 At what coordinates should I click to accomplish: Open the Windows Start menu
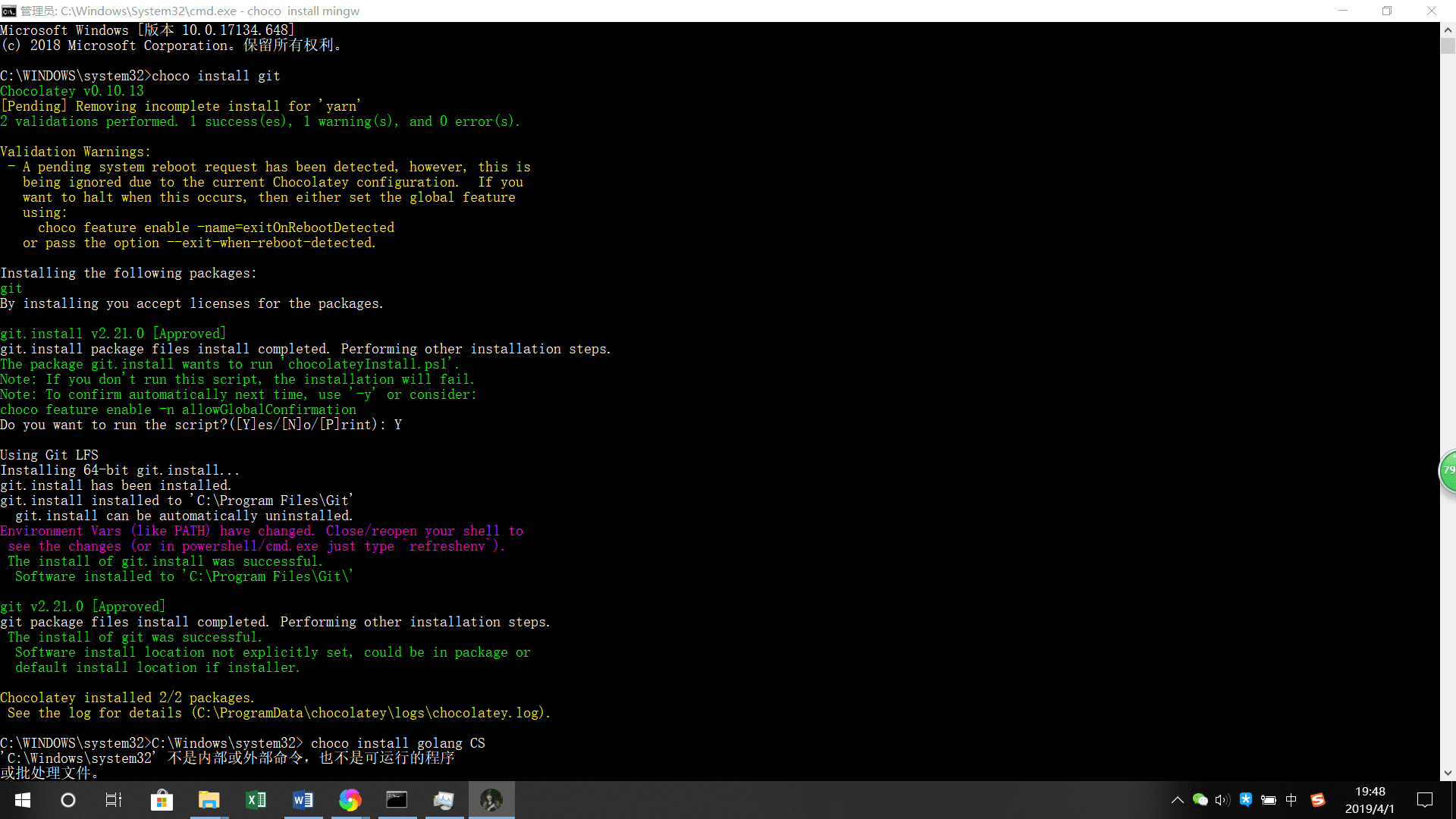pos(23,800)
